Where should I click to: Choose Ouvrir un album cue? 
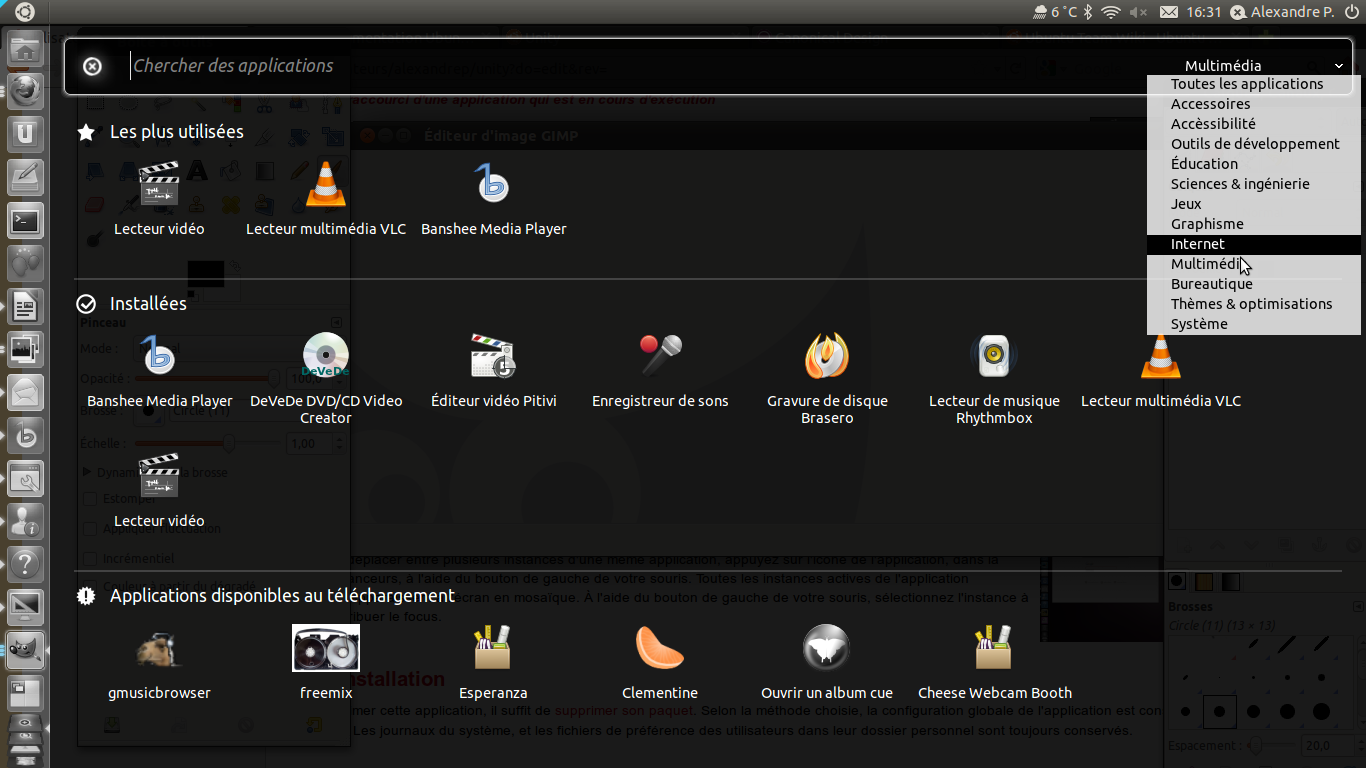click(827, 649)
